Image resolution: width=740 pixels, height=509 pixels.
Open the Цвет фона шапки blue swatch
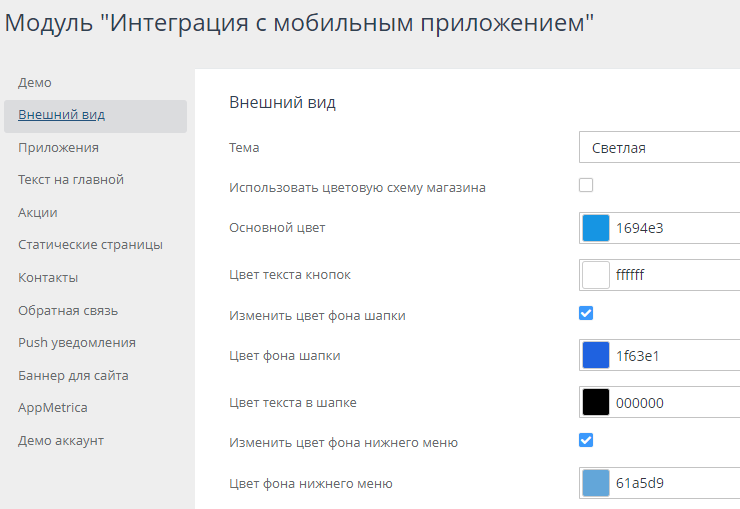click(x=596, y=355)
